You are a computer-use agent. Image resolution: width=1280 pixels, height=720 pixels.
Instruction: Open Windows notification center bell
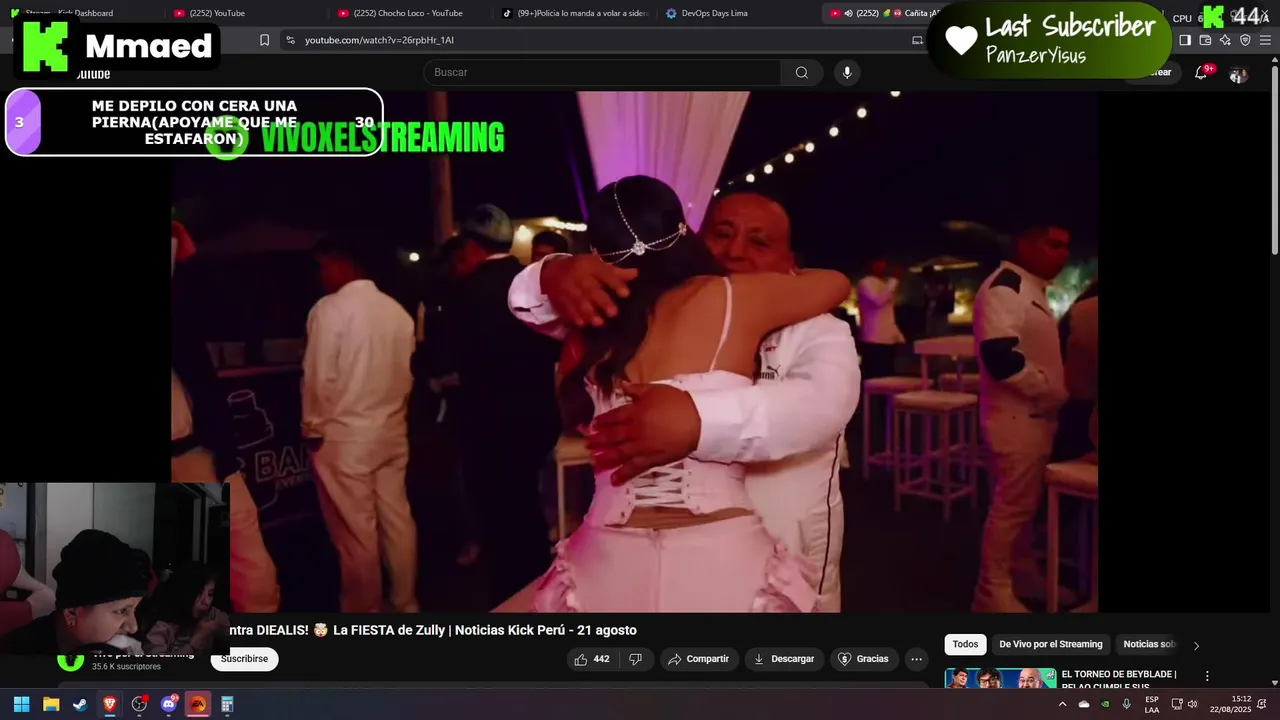coord(1262,705)
